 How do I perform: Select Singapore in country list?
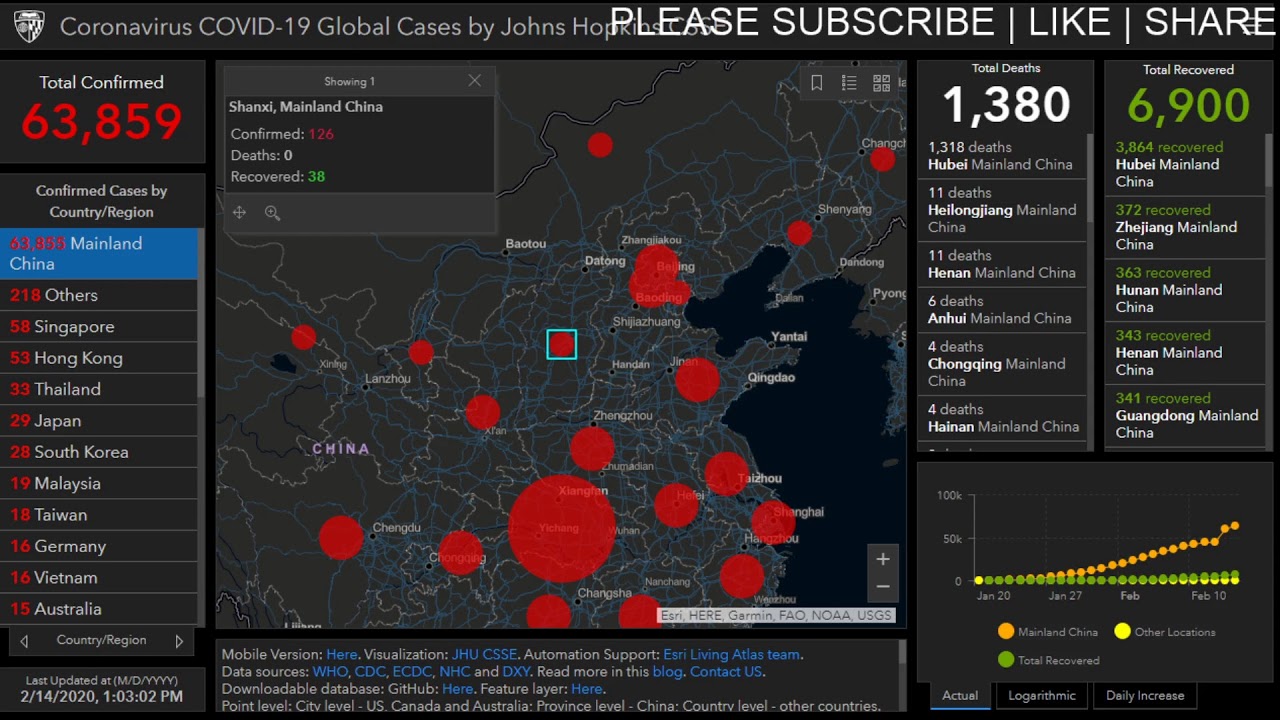coord(99,327)
